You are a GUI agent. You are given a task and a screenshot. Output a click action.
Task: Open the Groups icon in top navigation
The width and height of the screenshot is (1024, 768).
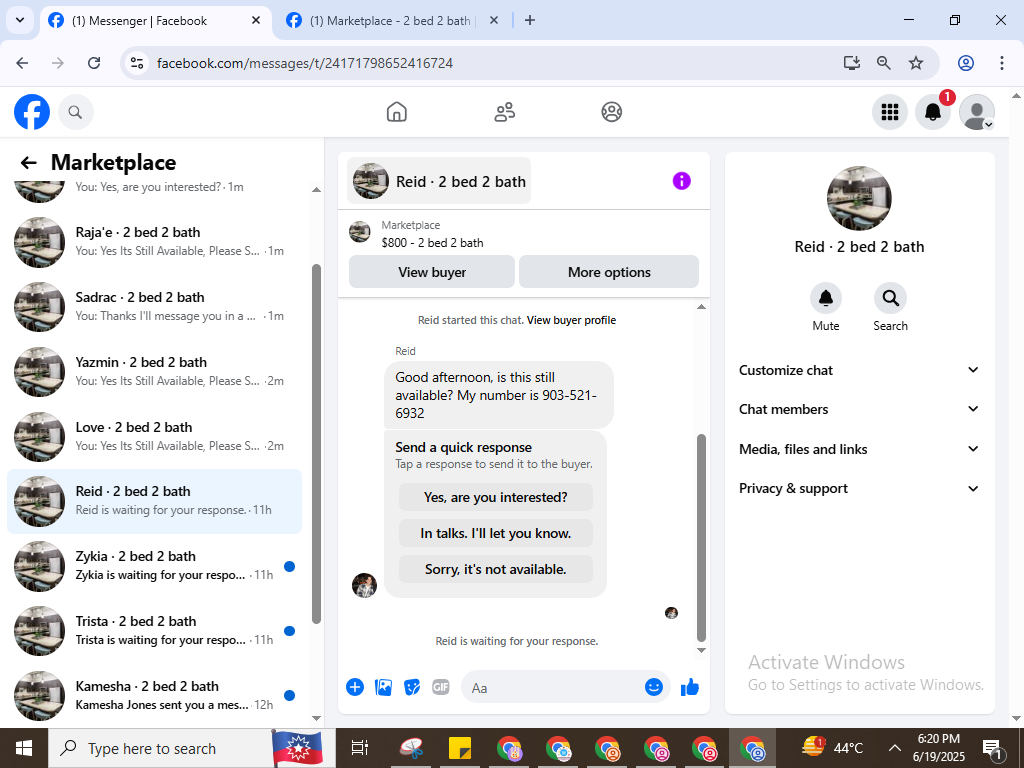click(x=611, y=112)
